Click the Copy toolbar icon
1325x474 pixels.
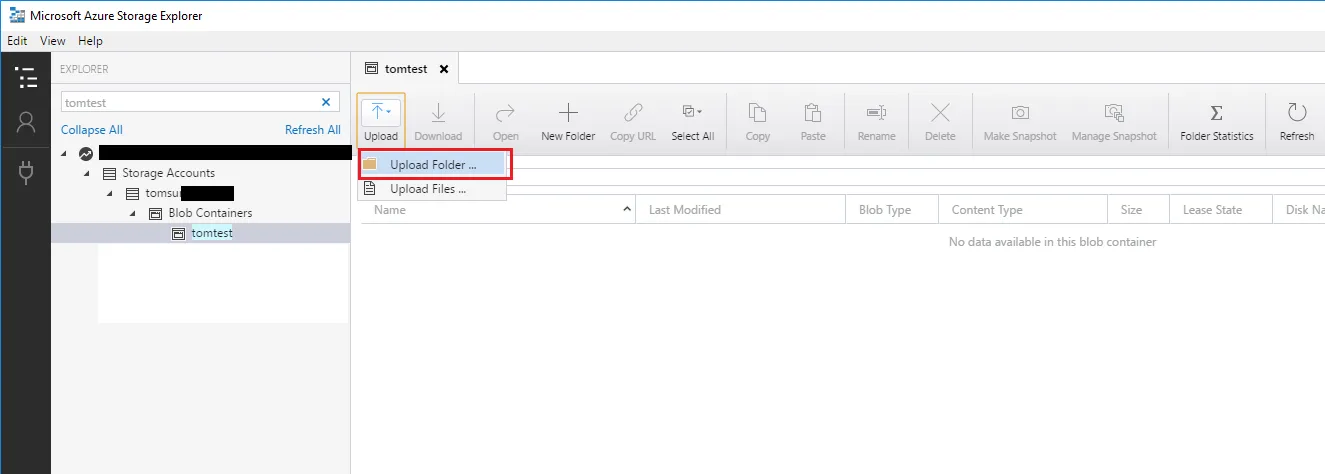758,112
